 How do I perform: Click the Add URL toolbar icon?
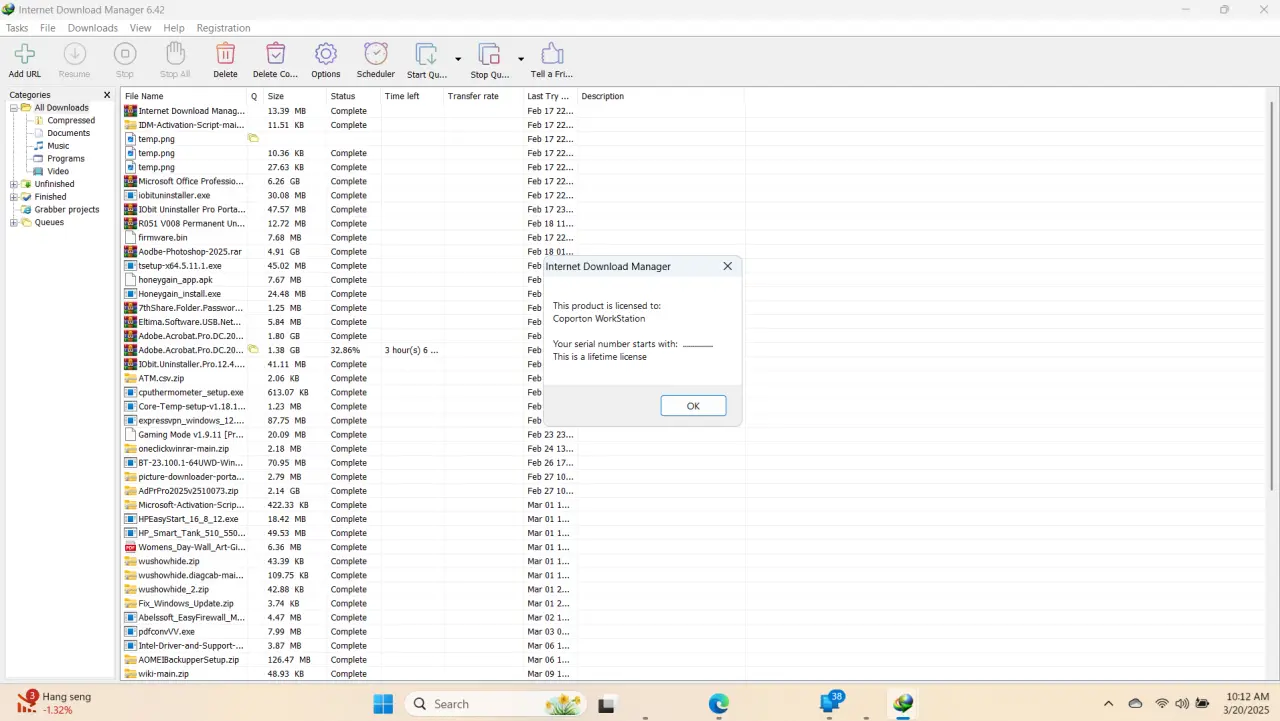coord(25,54)
